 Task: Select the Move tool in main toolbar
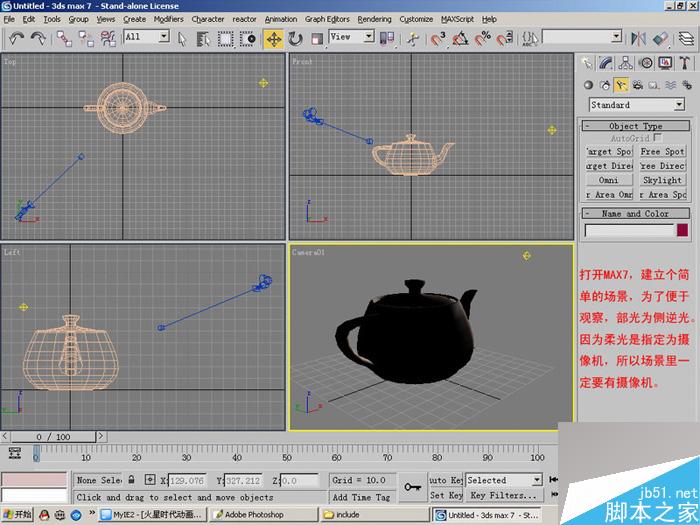pos(273,38)
